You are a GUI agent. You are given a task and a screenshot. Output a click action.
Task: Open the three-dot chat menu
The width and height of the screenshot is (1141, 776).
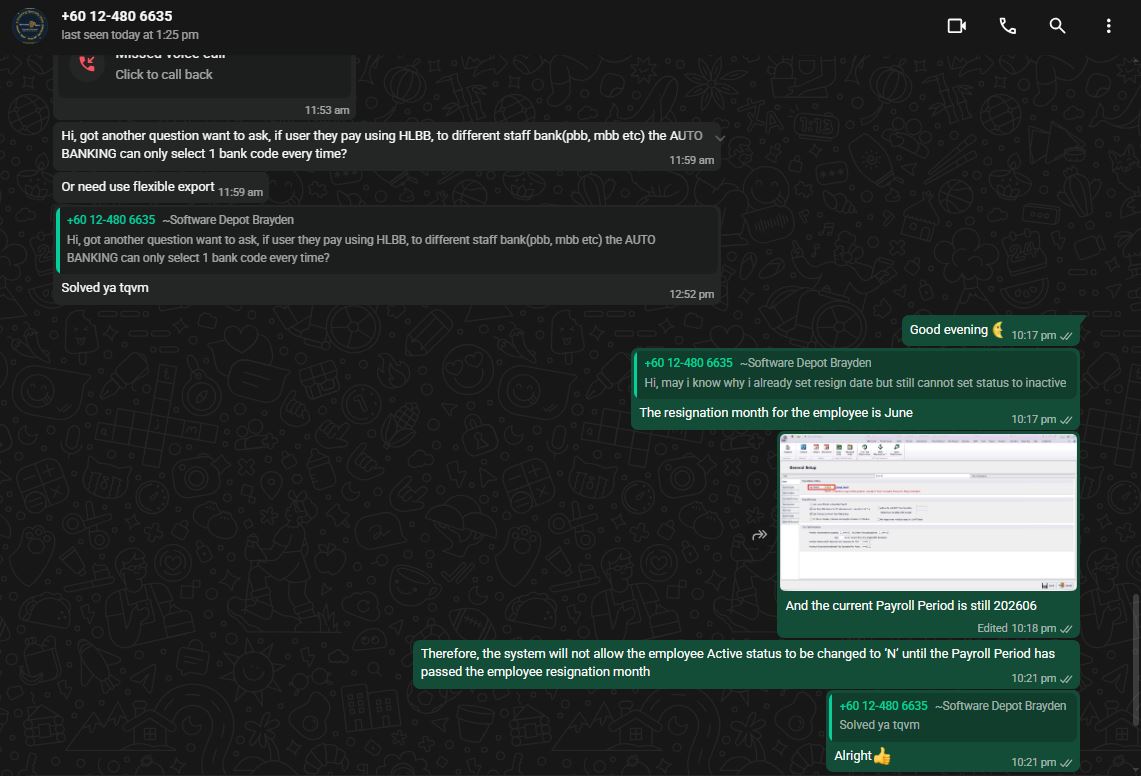pyautogui.click(x=1108, y=26)
